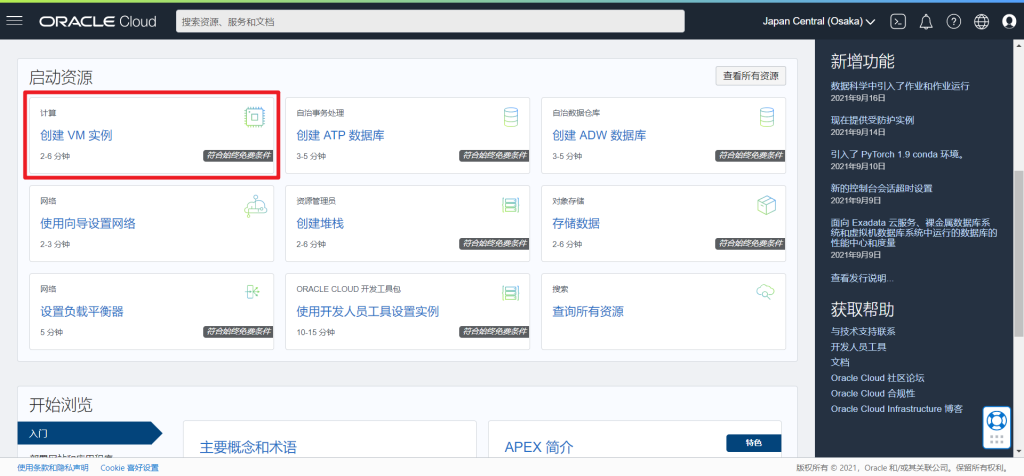This screenshot has width=1024, height=476.
Task: Open the notifications bell
Action: tap(926, 22)
